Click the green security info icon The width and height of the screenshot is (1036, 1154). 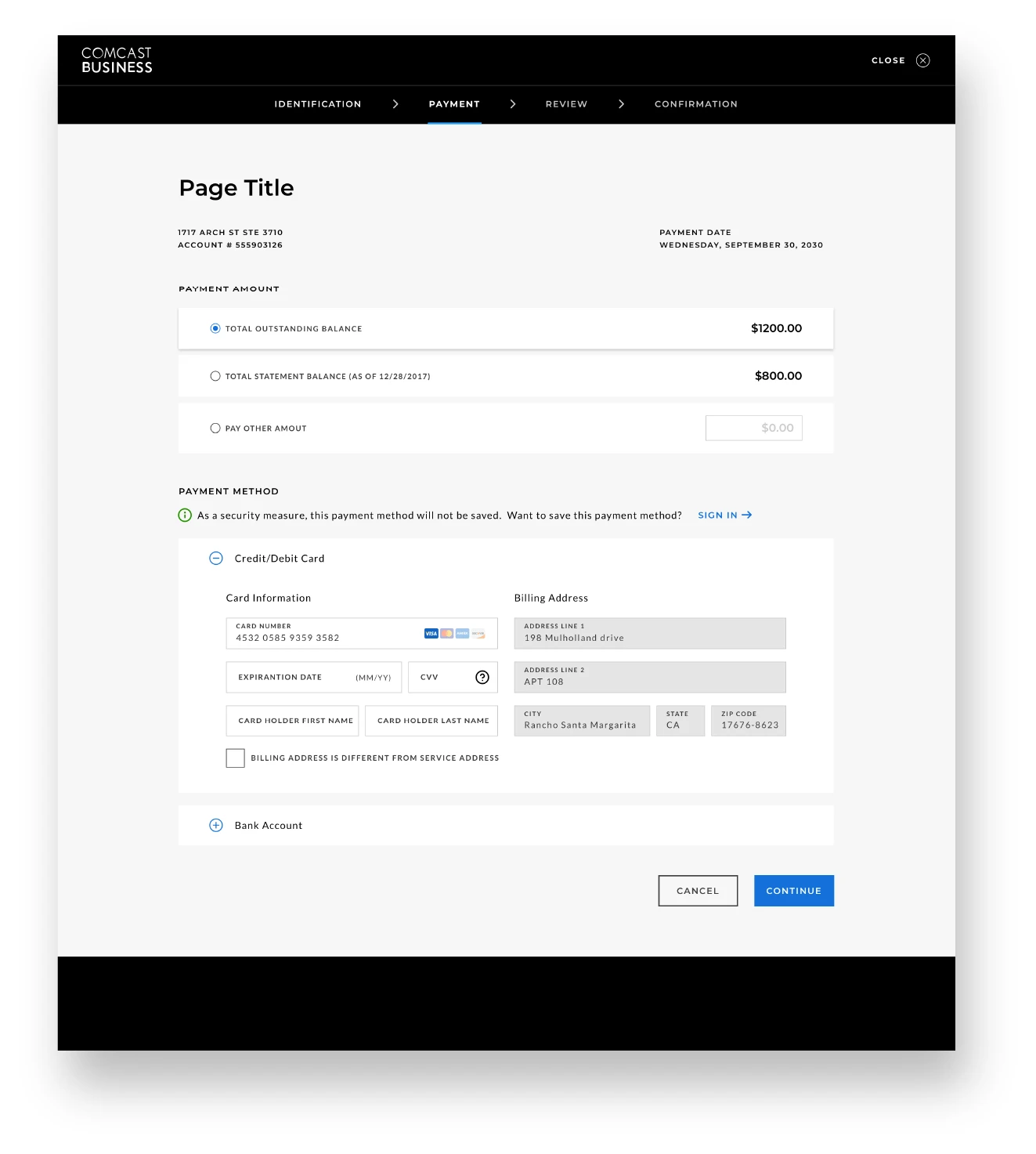click(185, 516)
